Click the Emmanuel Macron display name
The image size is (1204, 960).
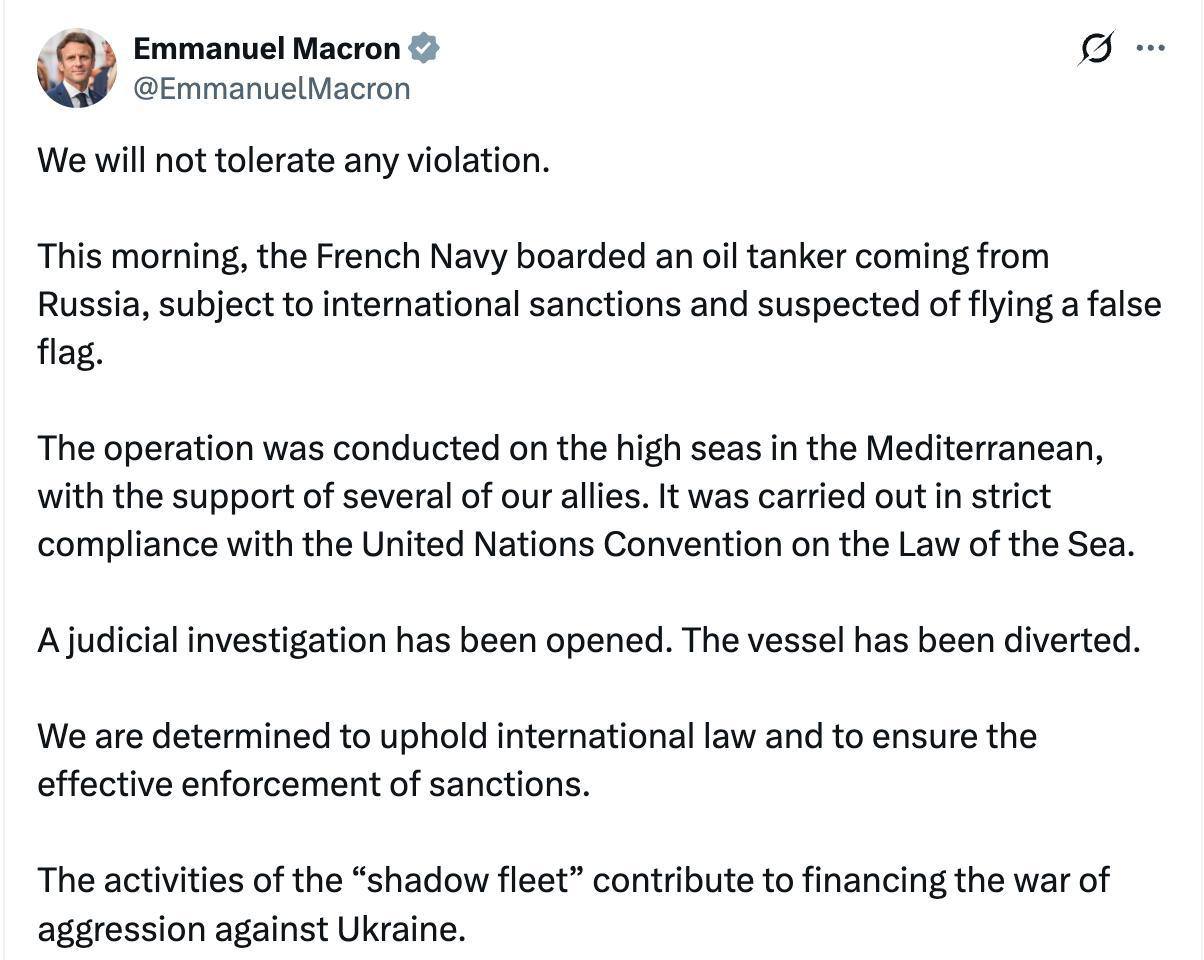coord(266,48)
